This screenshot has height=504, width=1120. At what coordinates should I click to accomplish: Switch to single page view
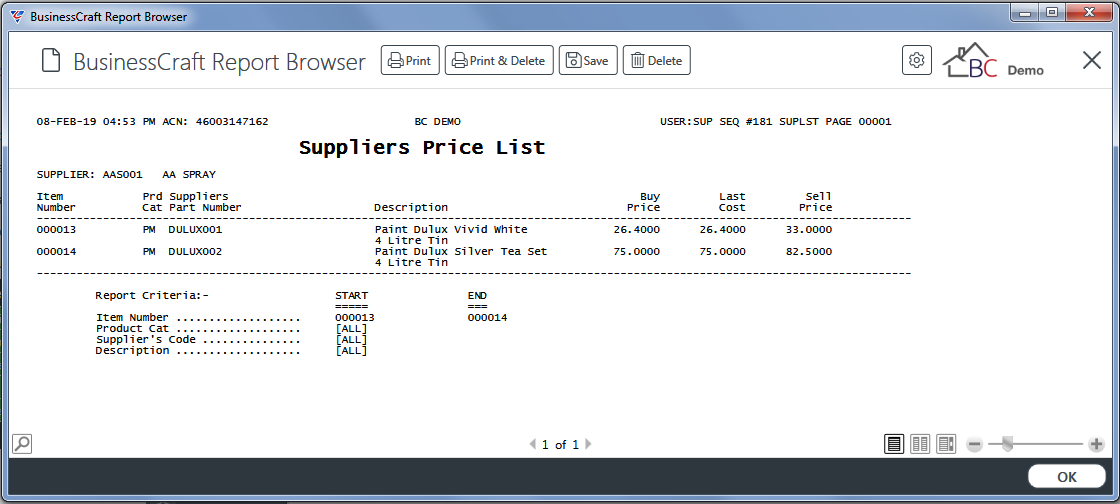point(893,444)
